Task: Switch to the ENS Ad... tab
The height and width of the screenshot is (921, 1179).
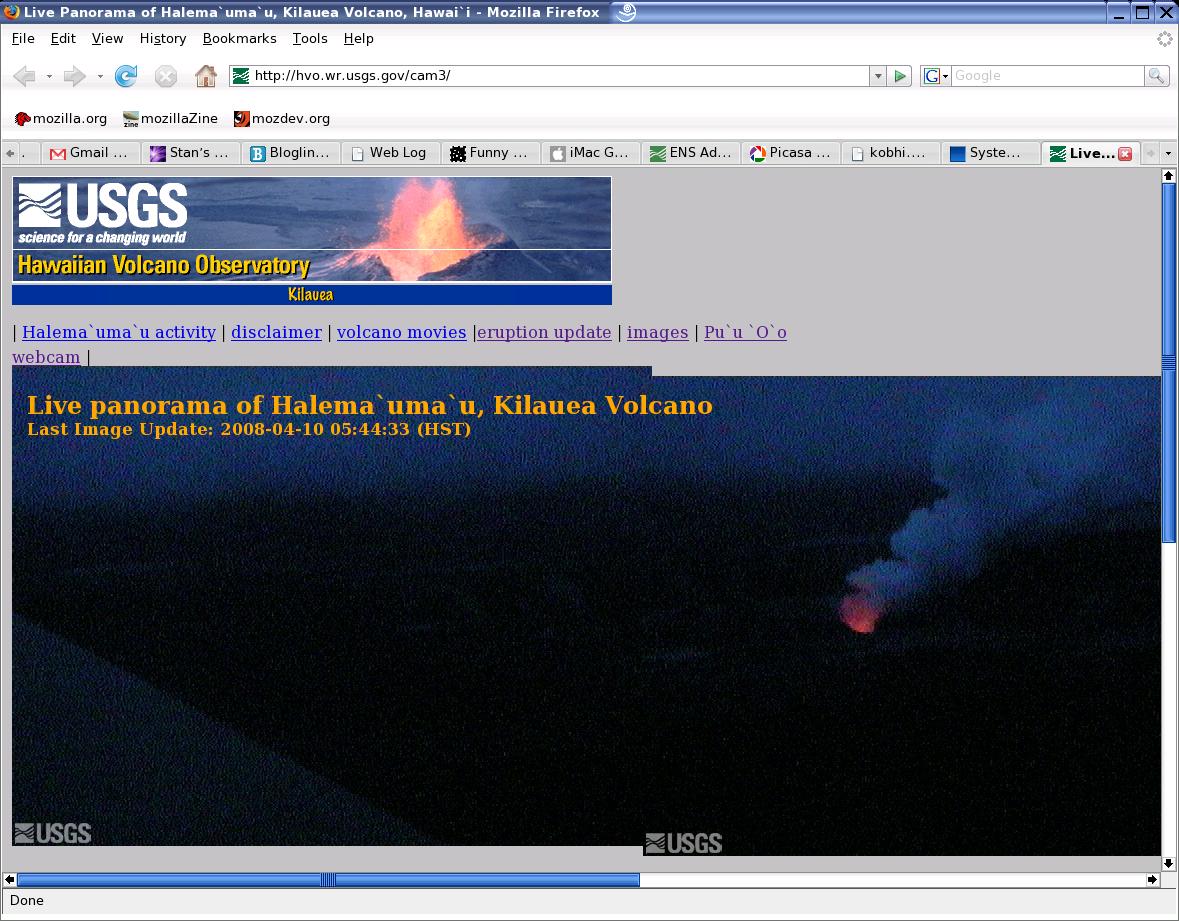Action: click(690, 153)
